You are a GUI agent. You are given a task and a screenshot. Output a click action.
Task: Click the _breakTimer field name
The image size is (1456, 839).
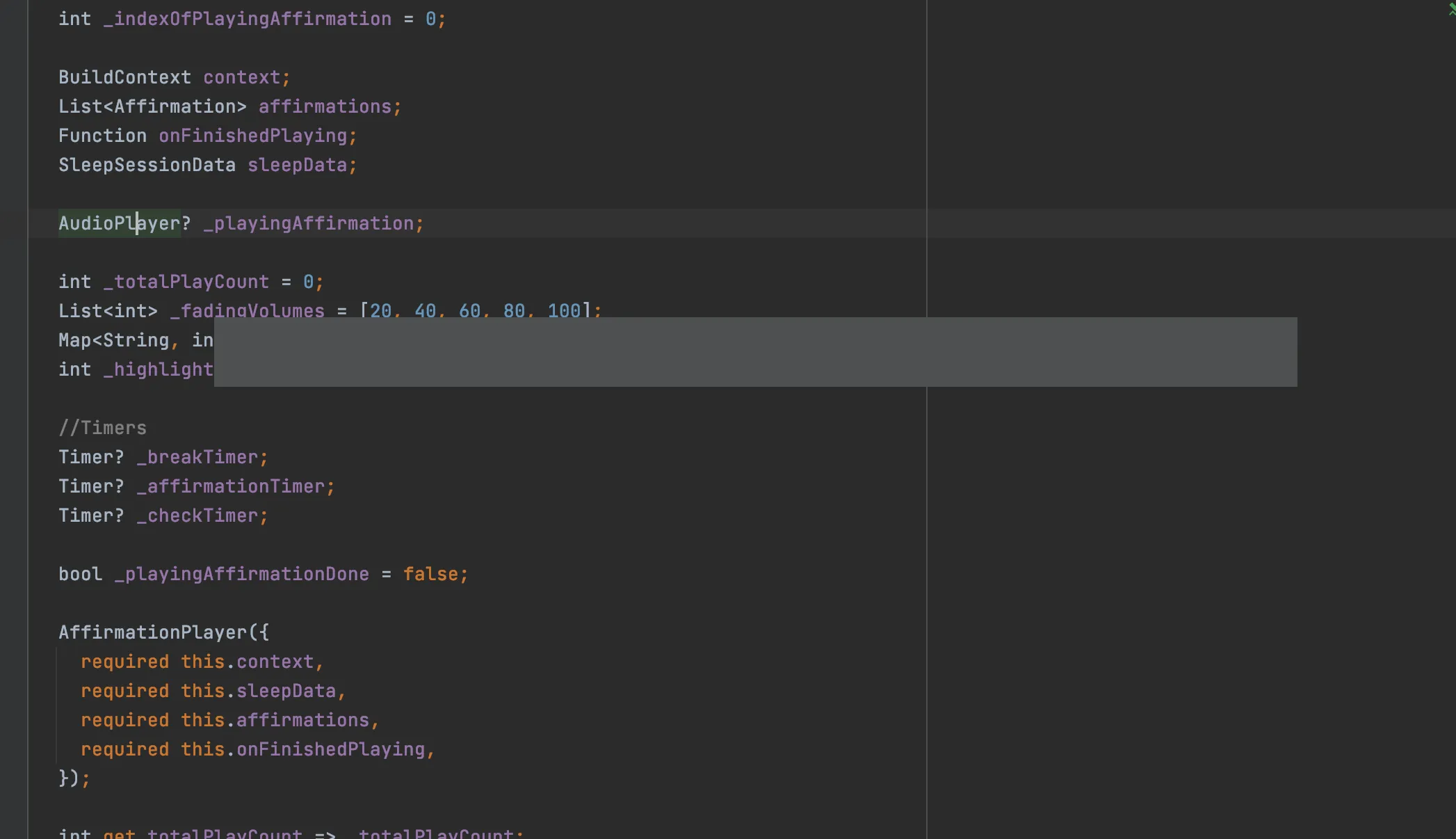[197, 457]
